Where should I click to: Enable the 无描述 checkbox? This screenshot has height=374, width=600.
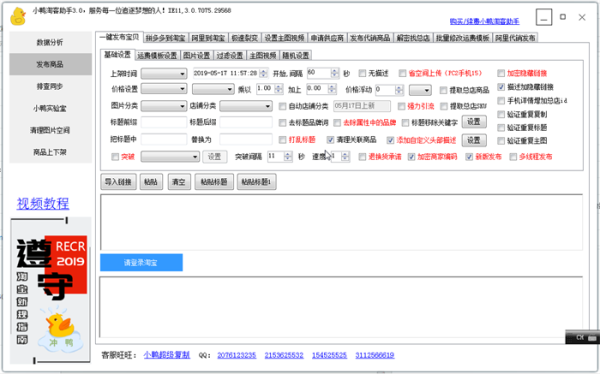point(362,73)
